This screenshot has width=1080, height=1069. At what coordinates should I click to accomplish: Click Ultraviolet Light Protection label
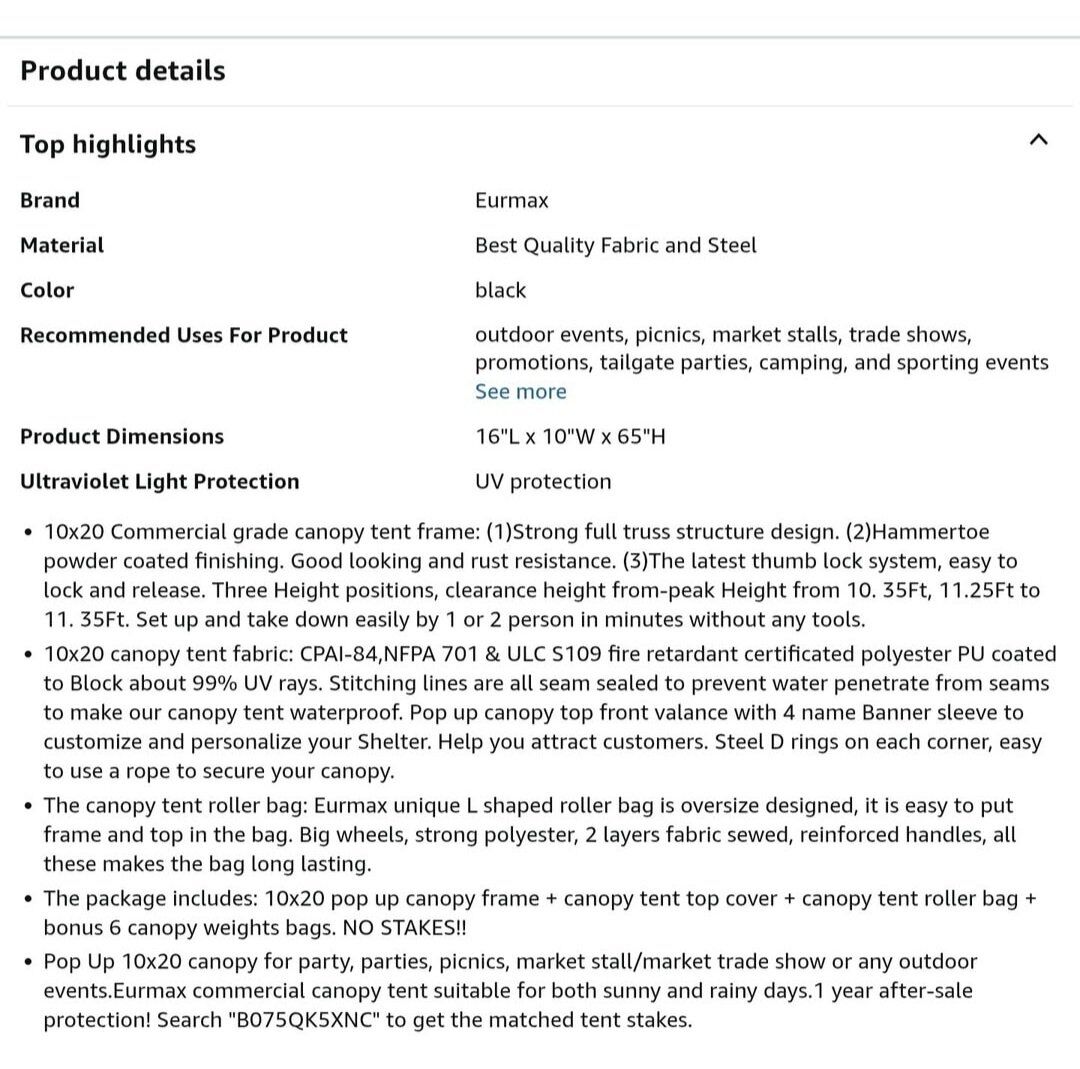click(160, 481)
